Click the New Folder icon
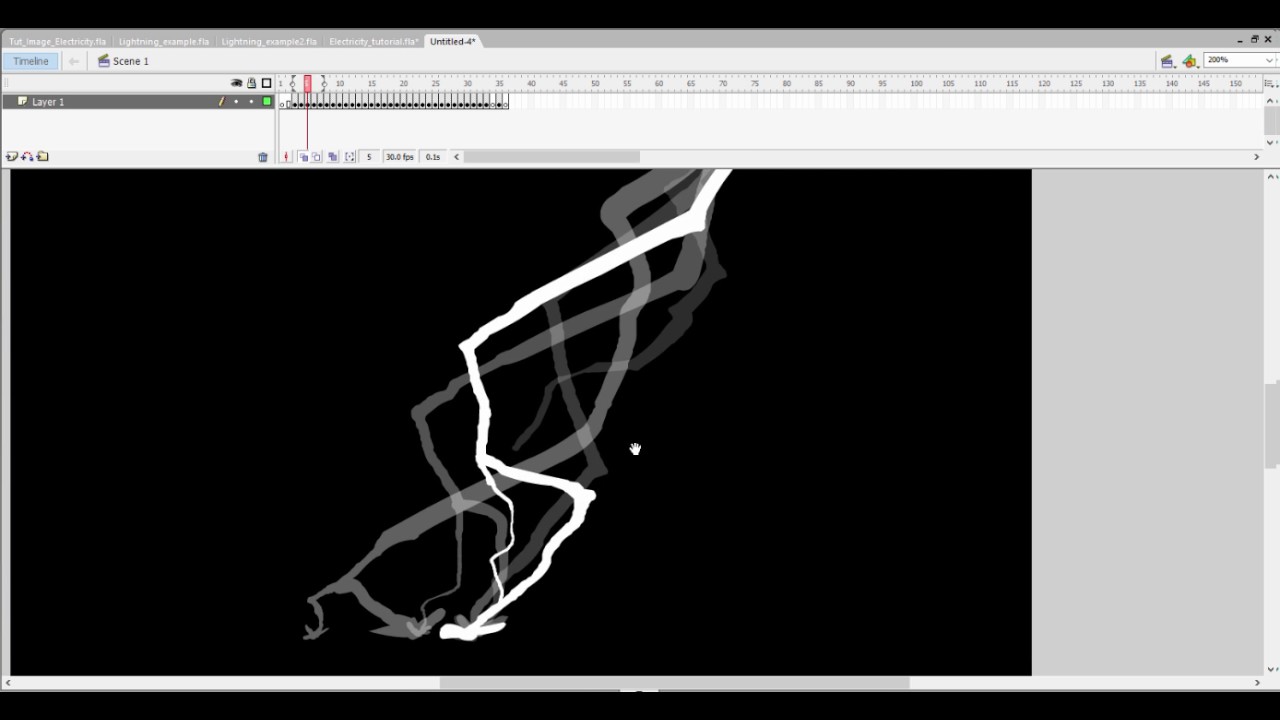This screenshot has height=720, width=1280. [42, 157]
